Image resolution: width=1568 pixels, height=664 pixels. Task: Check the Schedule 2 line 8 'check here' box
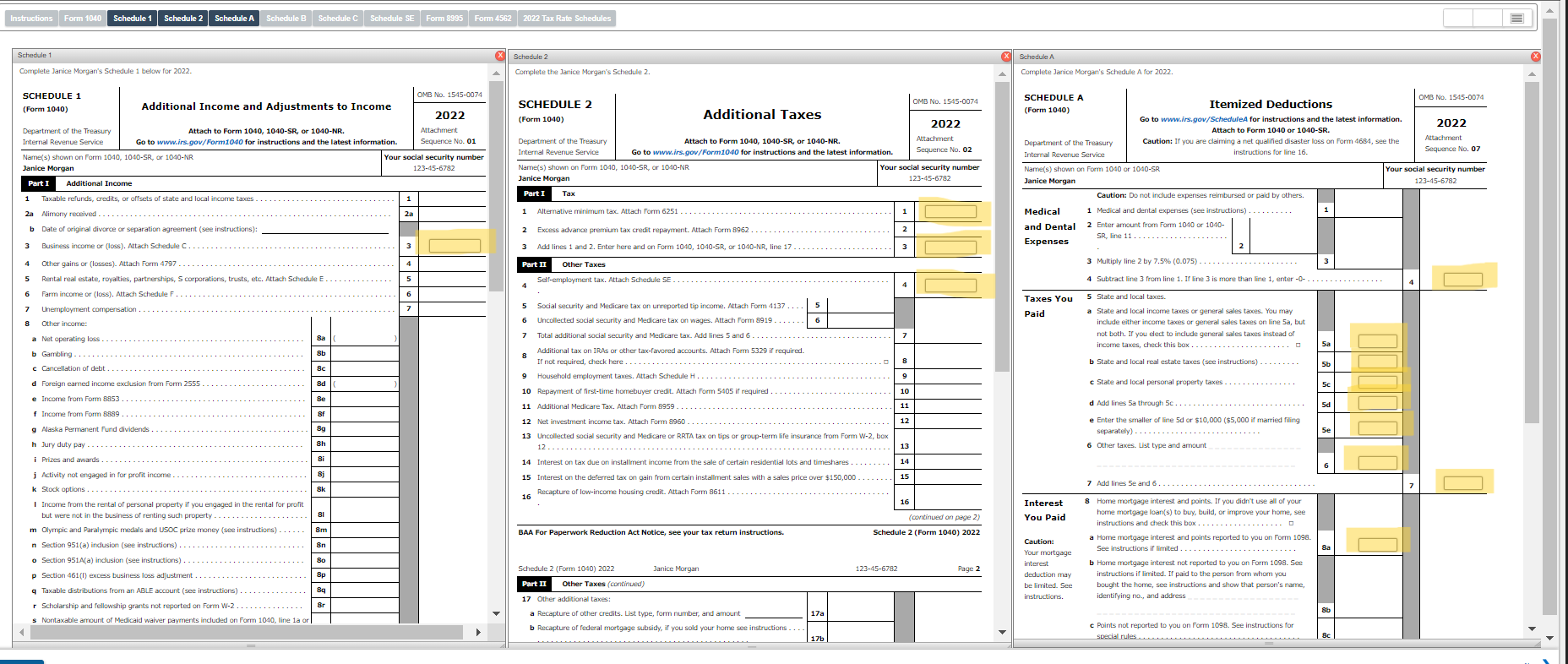886,362
